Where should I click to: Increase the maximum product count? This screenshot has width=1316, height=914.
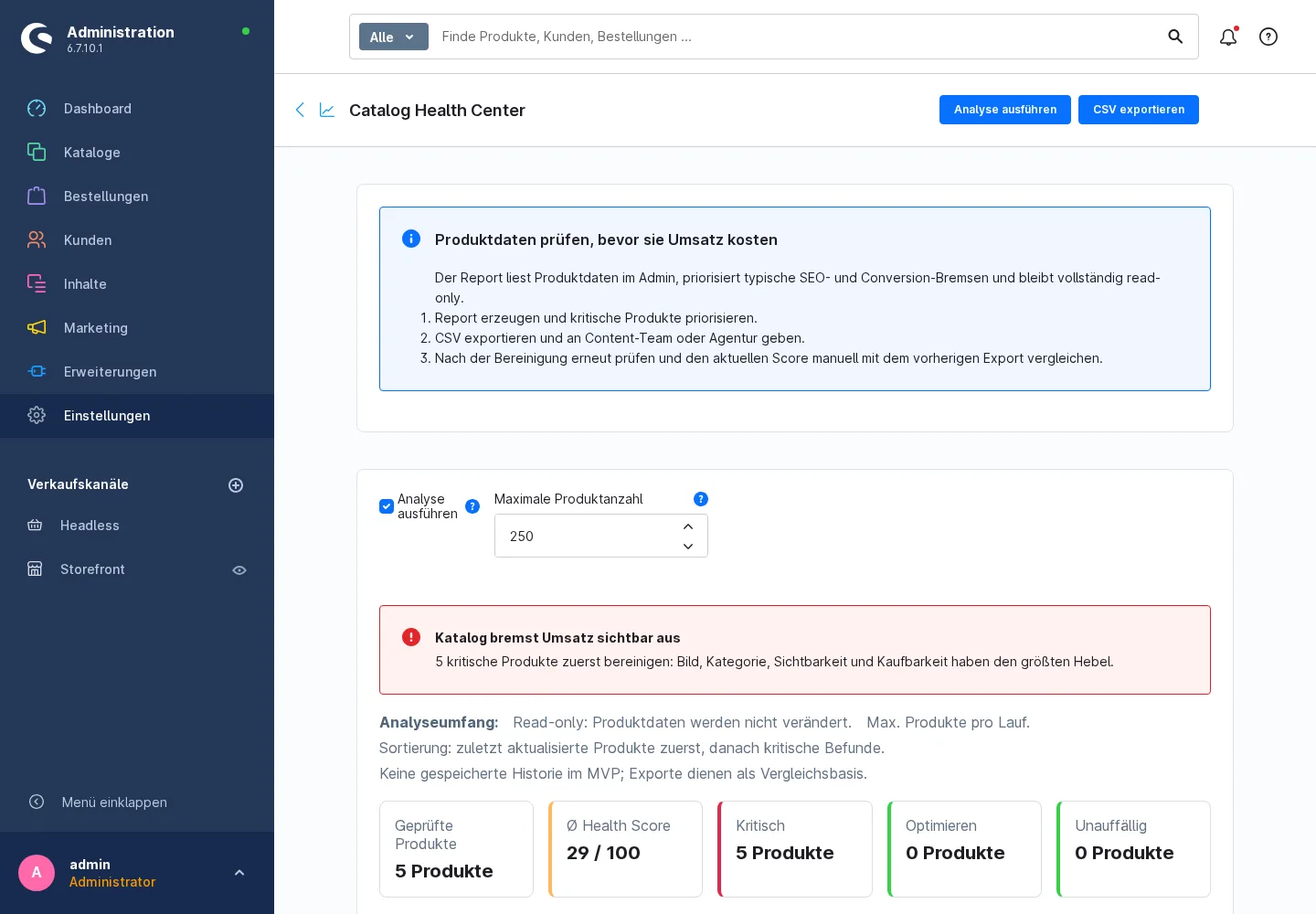(688, 526)
